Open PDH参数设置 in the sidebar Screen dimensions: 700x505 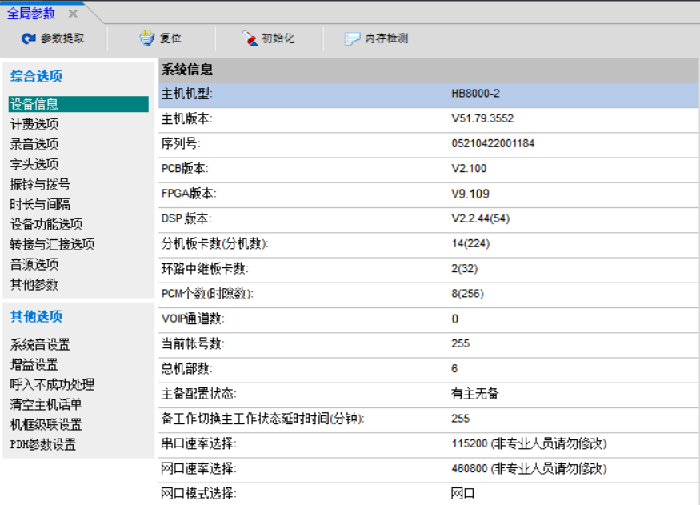tap(43, 445)
